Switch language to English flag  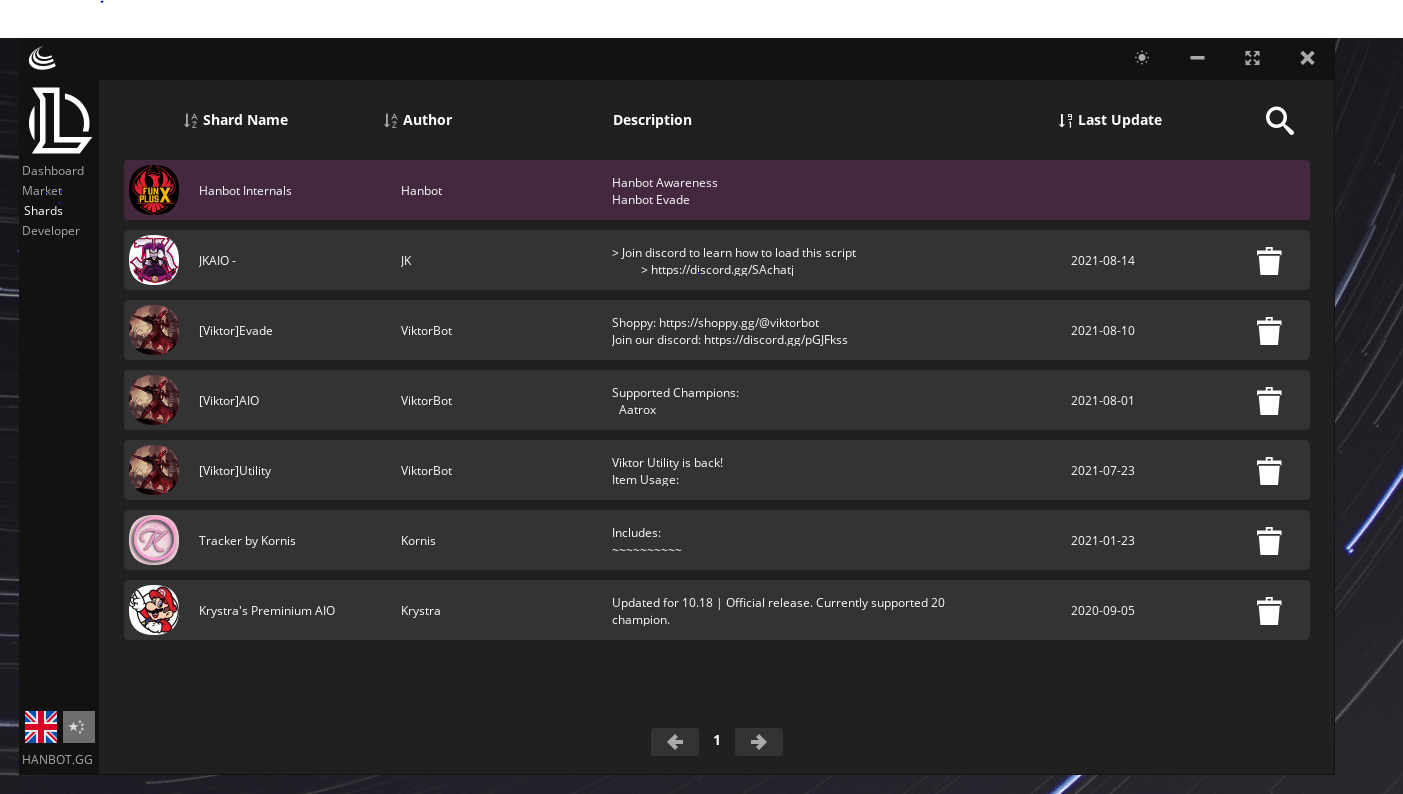pyautogui.click(x=41, y=727)
